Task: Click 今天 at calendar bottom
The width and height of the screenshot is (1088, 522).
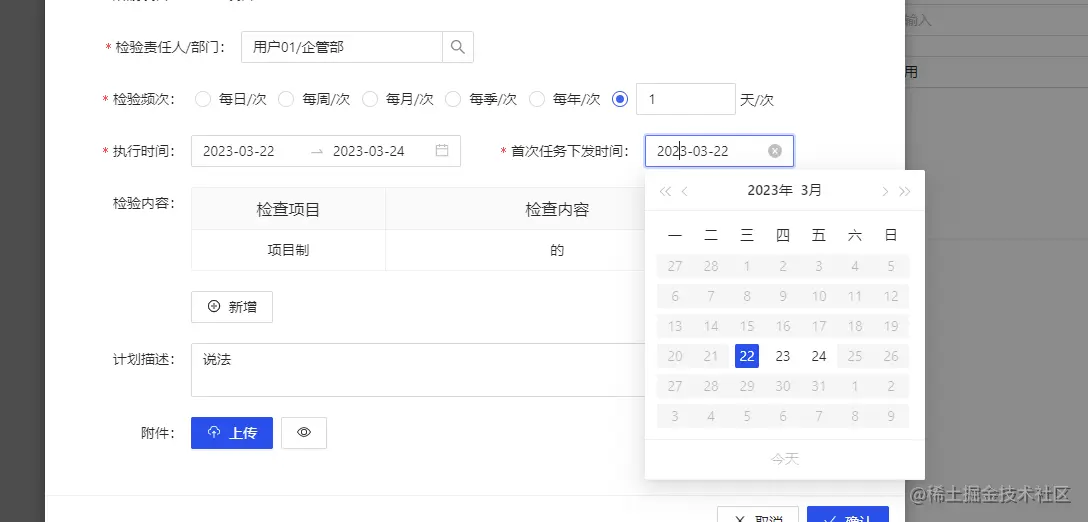Action: coord(785,459)
